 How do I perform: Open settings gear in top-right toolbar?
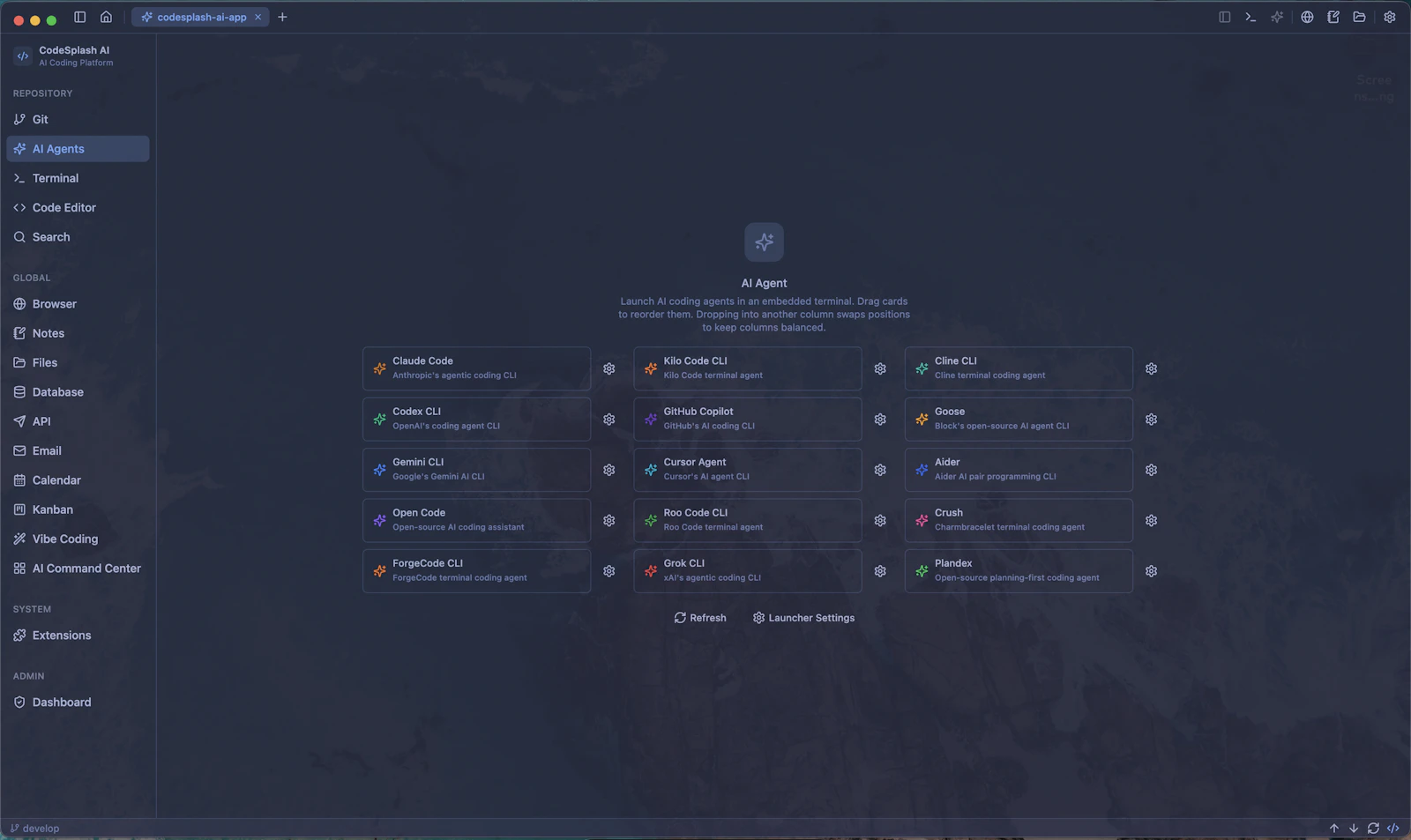[1390, 17]
